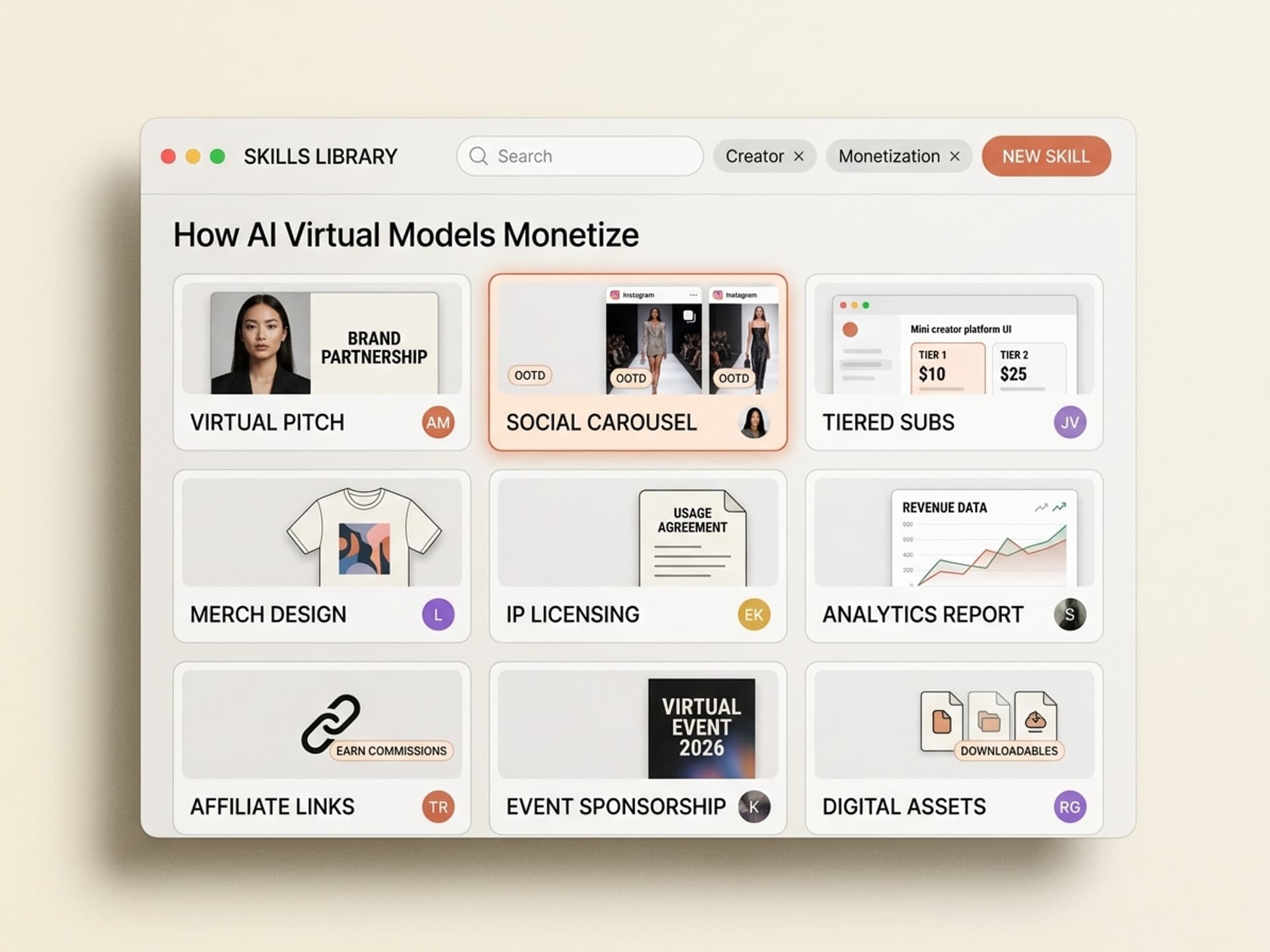This screenshot has width=1270, height=952.
Task: Click RG's avatar badge on Digital Assets
Action: click(1068, 807)
